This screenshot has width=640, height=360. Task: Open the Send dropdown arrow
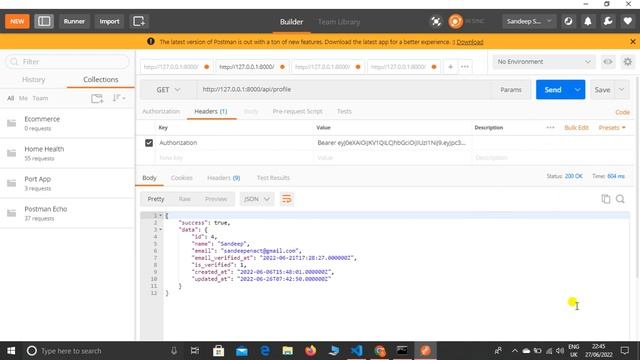pyautogui.click(x=578, y=89)
